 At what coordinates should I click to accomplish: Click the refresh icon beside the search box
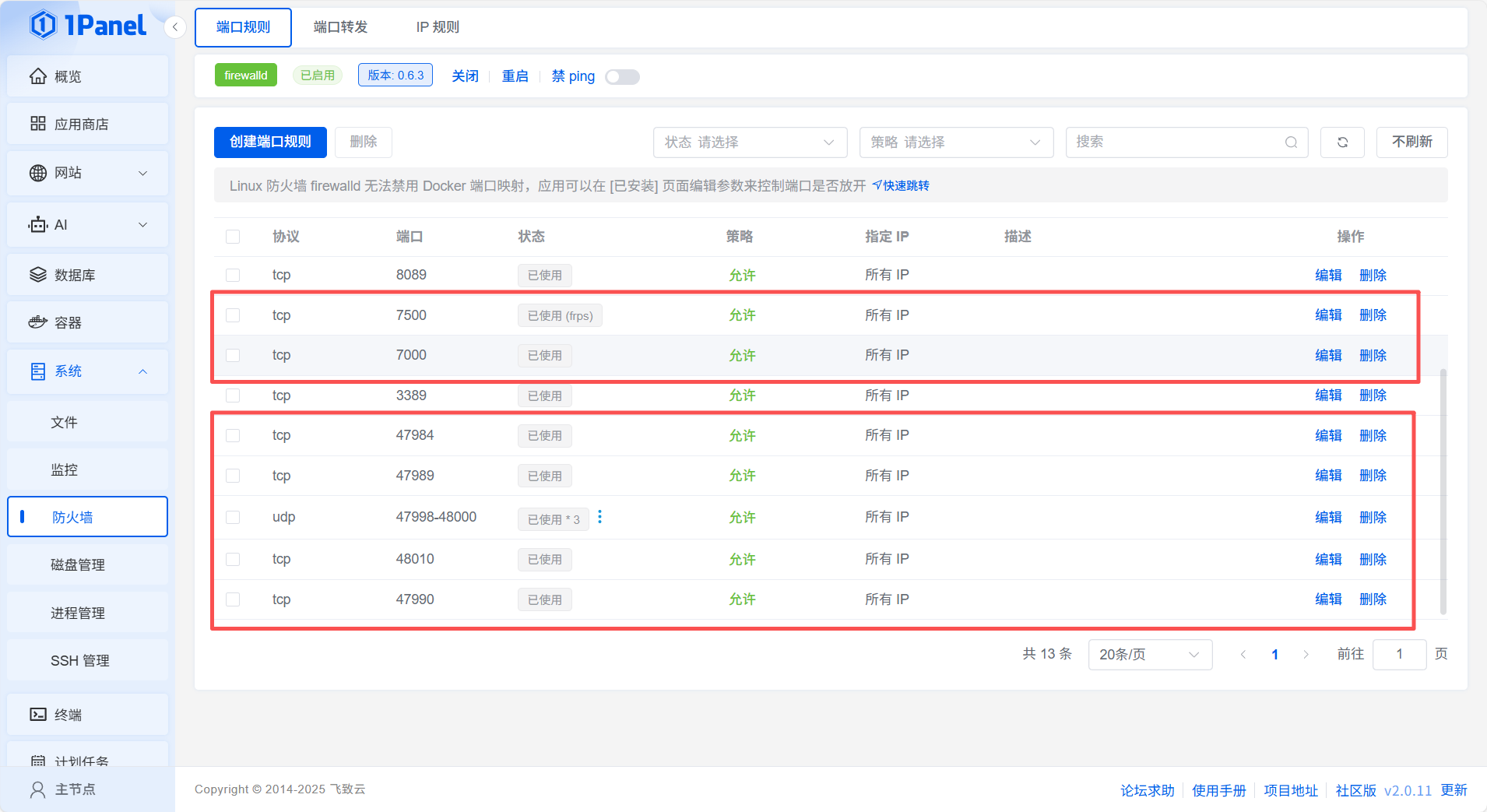(1342, 142)
